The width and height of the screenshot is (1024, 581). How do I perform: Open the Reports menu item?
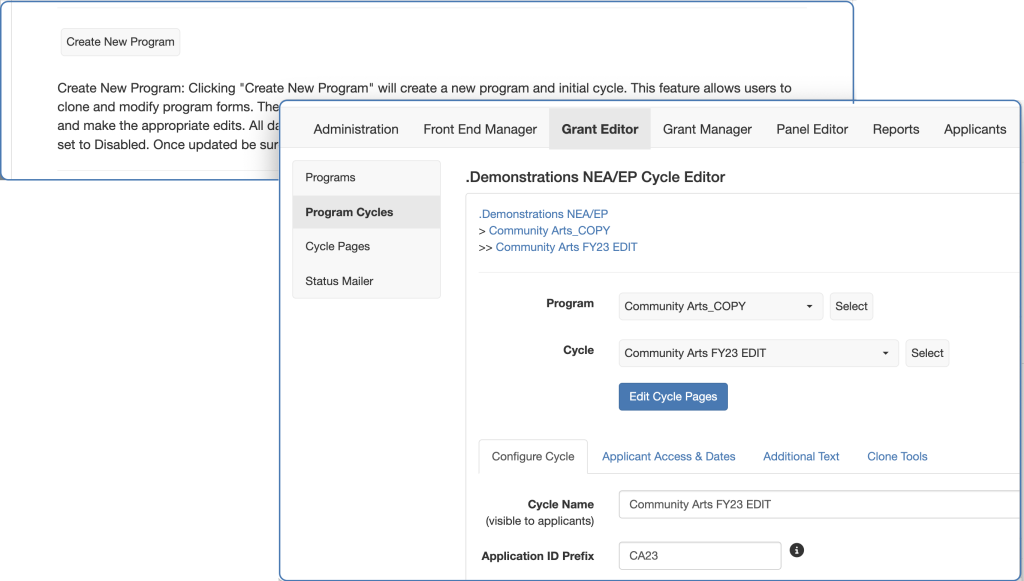pyautogui.click(x=896, y=129)
